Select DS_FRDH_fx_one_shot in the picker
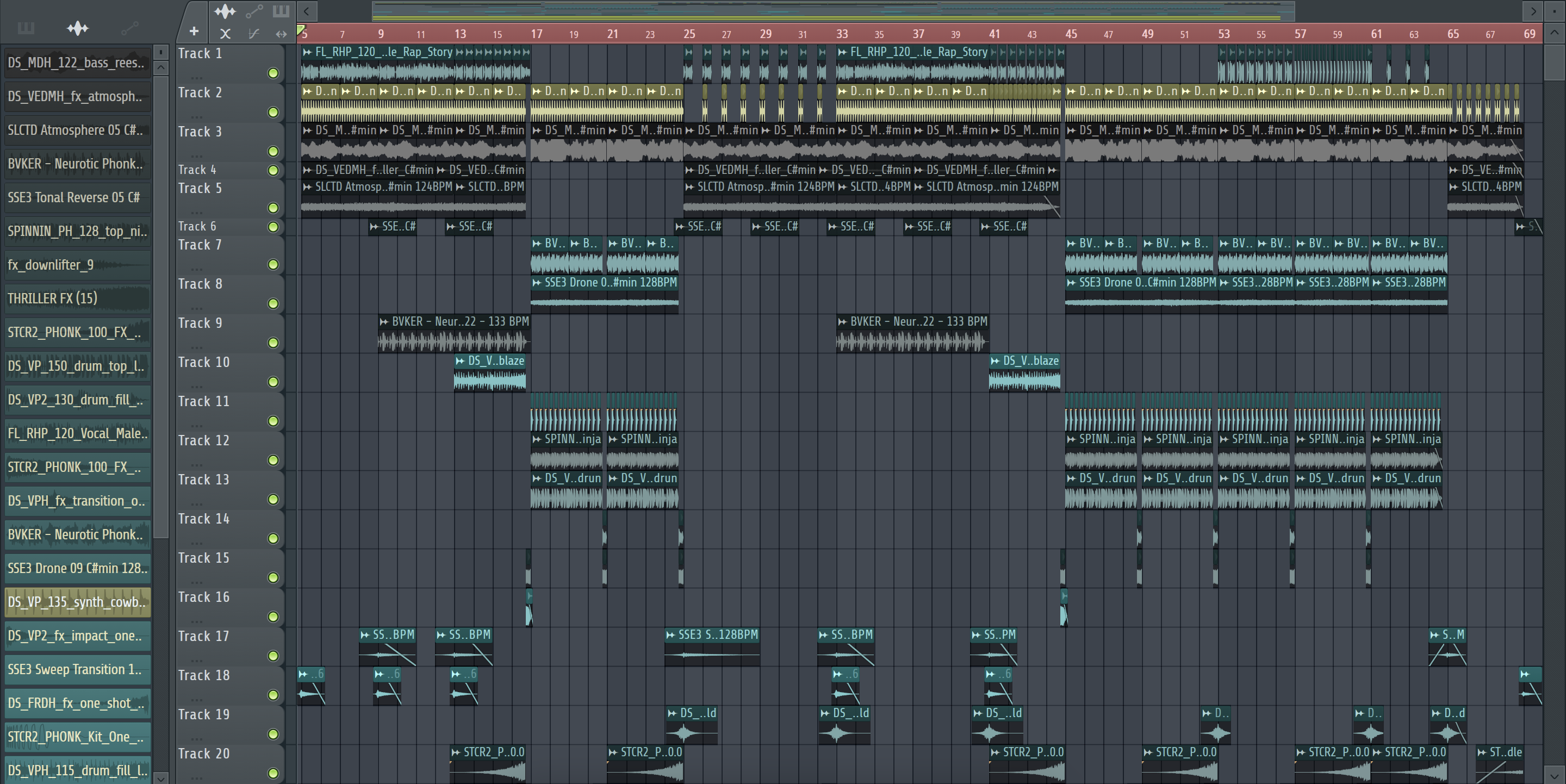This screenshot has height=784, width=1566. [77, 703]
